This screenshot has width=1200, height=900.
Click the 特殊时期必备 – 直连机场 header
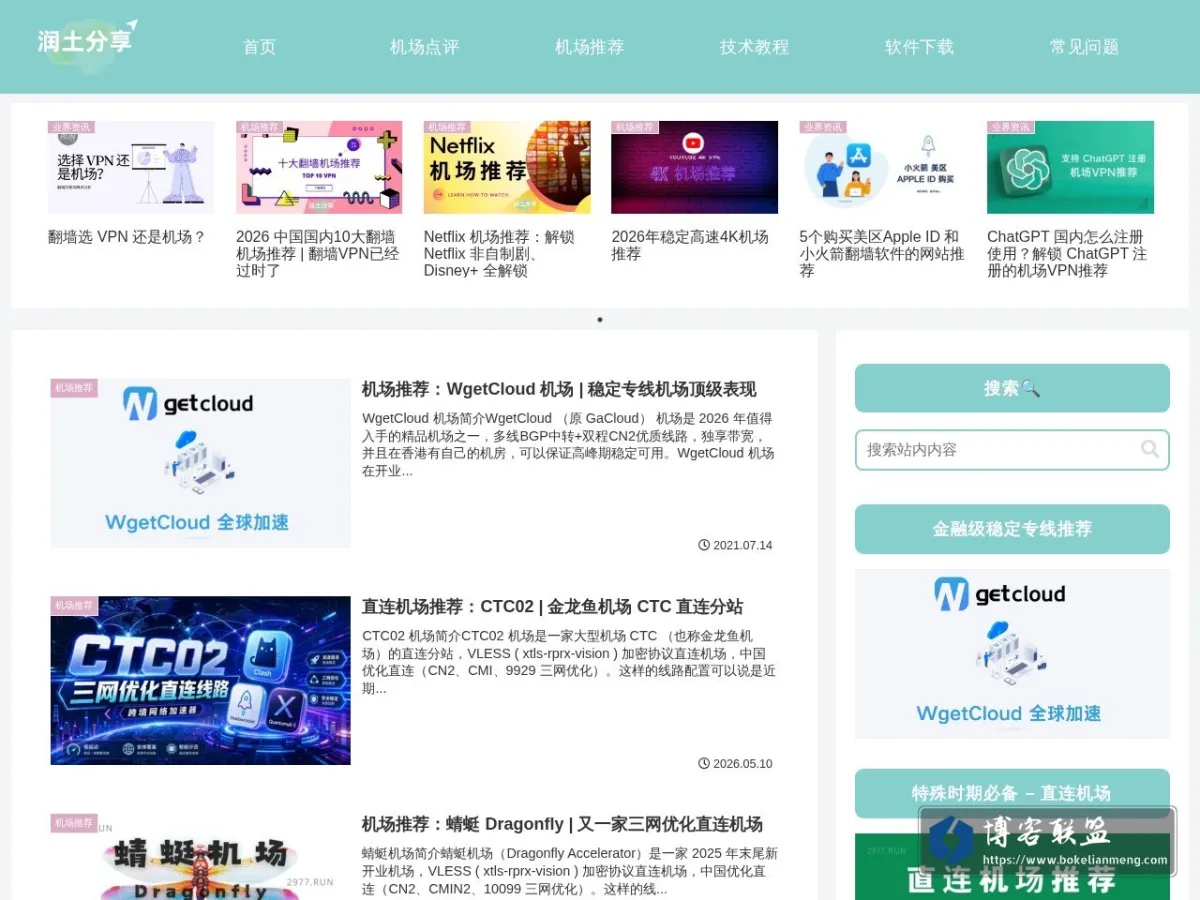1012,793
